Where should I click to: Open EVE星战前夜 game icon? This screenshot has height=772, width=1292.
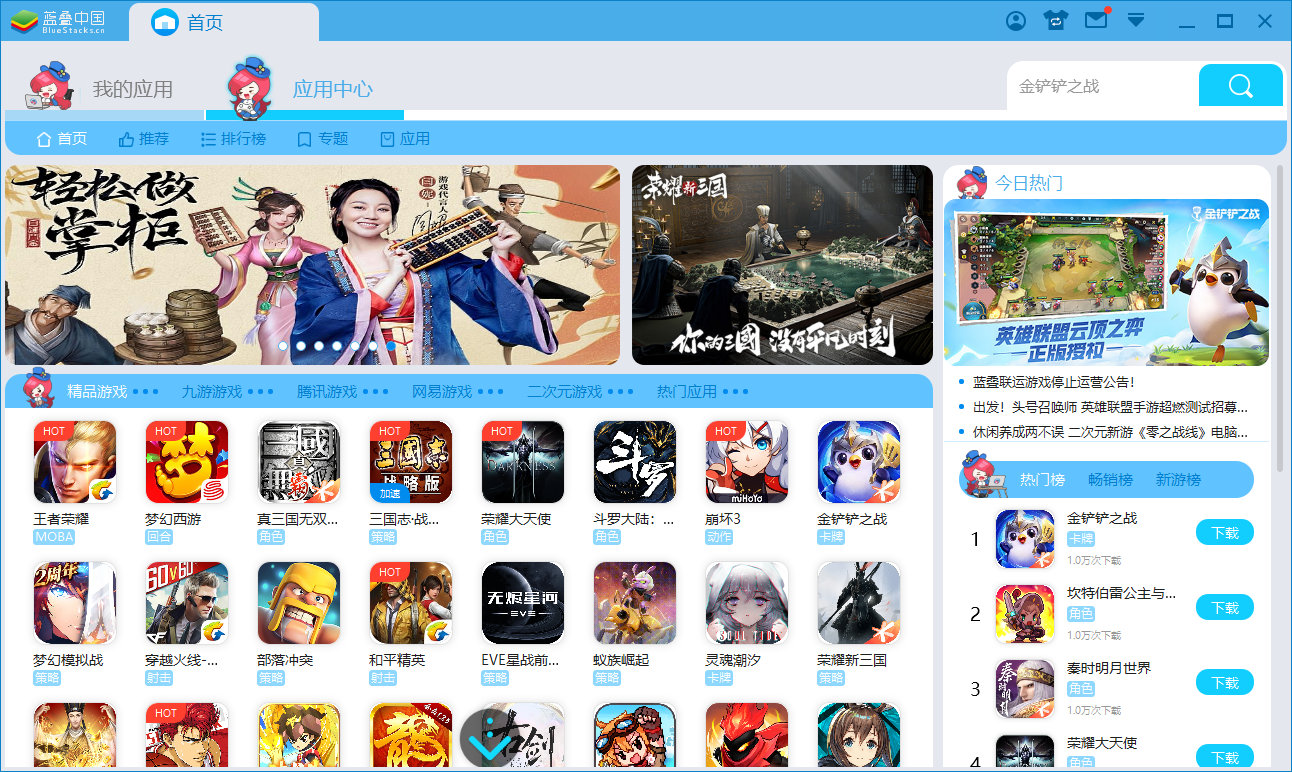coord(523,603)
